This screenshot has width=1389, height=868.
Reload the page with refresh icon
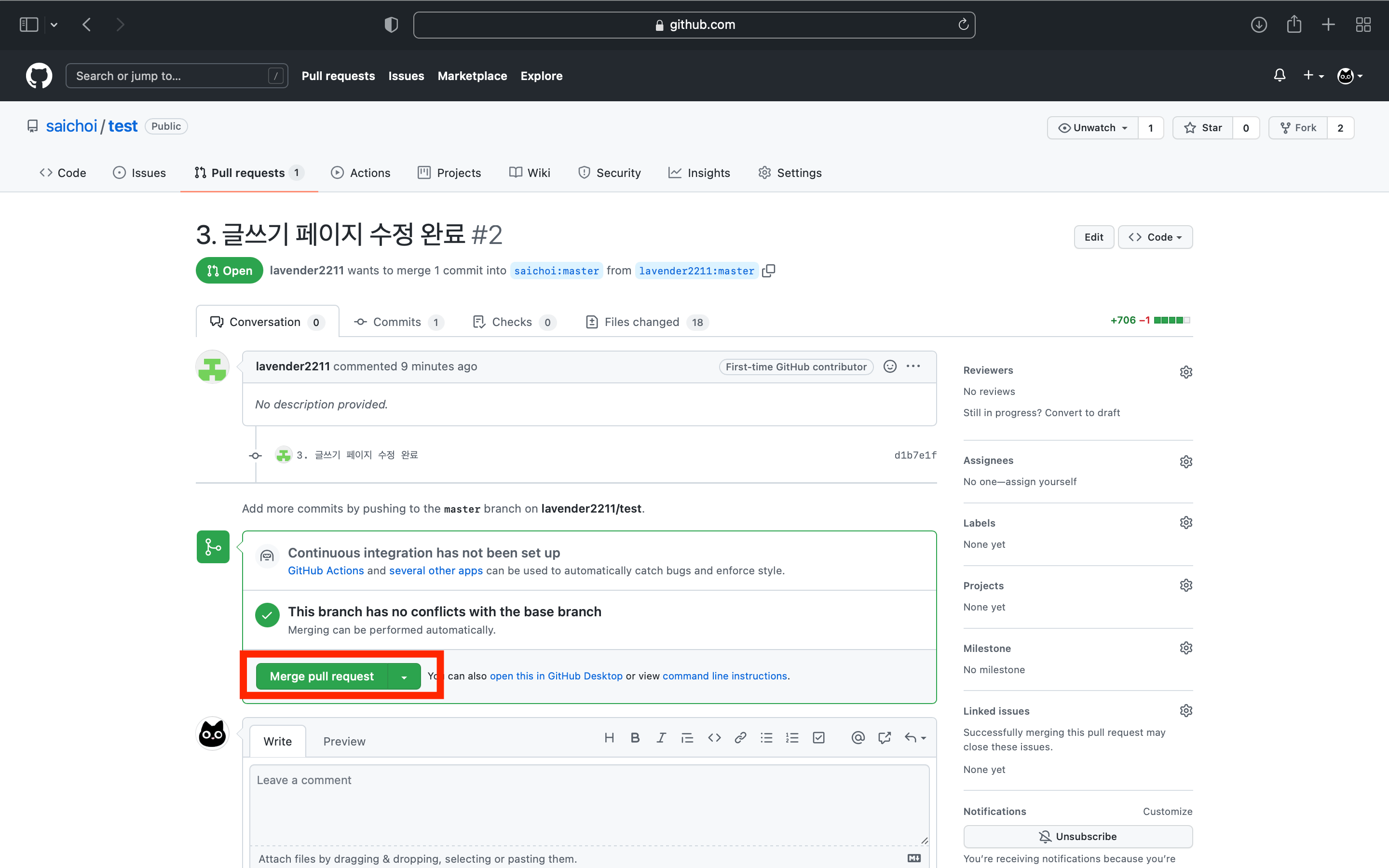tap(963, 25)
